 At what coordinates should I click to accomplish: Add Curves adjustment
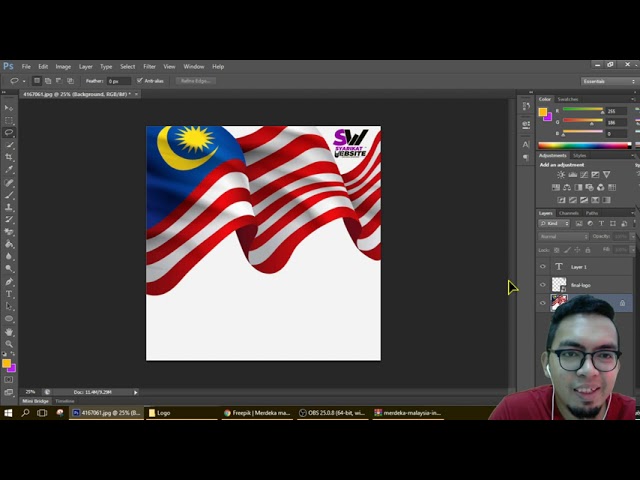(x=584, y=175)
